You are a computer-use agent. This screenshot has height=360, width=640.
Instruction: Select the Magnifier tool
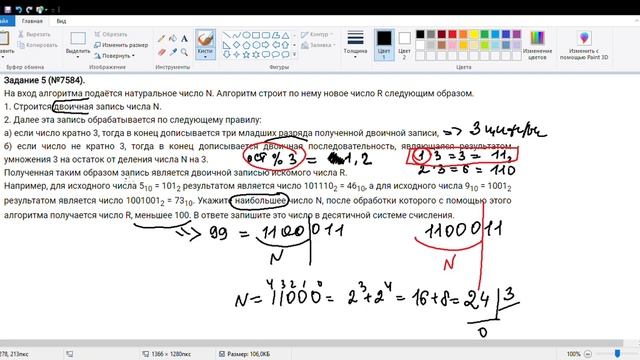(184, 52)
